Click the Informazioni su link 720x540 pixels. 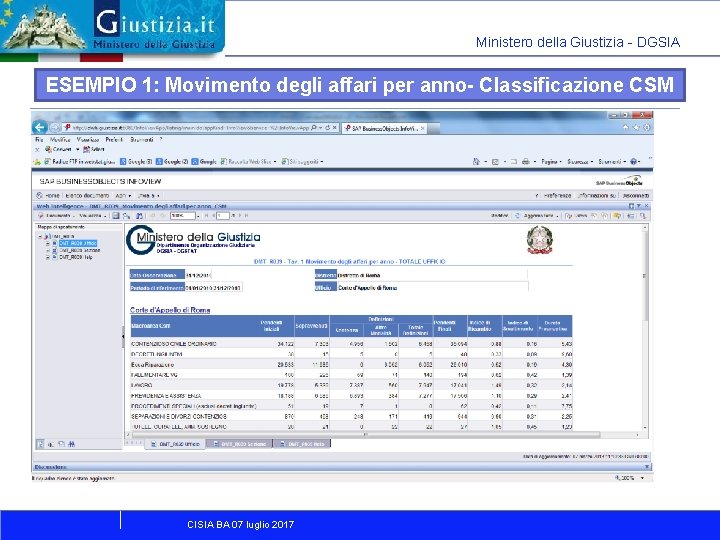pyautogui.click(x=596, y=196)
